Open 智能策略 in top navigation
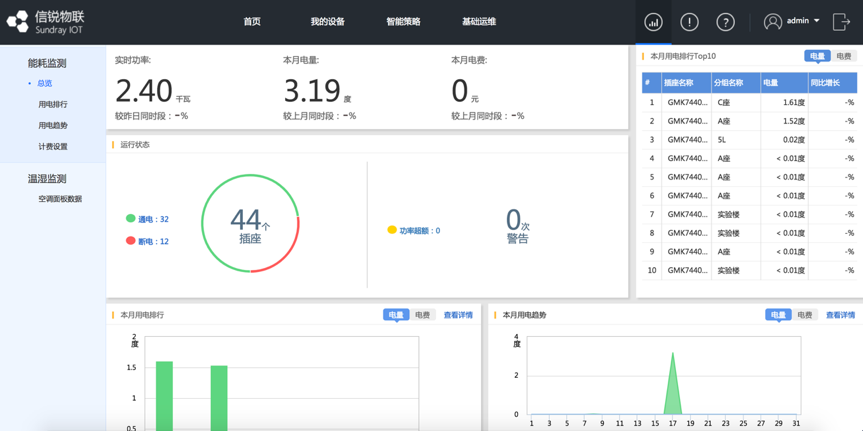 (x=403, y=22)
